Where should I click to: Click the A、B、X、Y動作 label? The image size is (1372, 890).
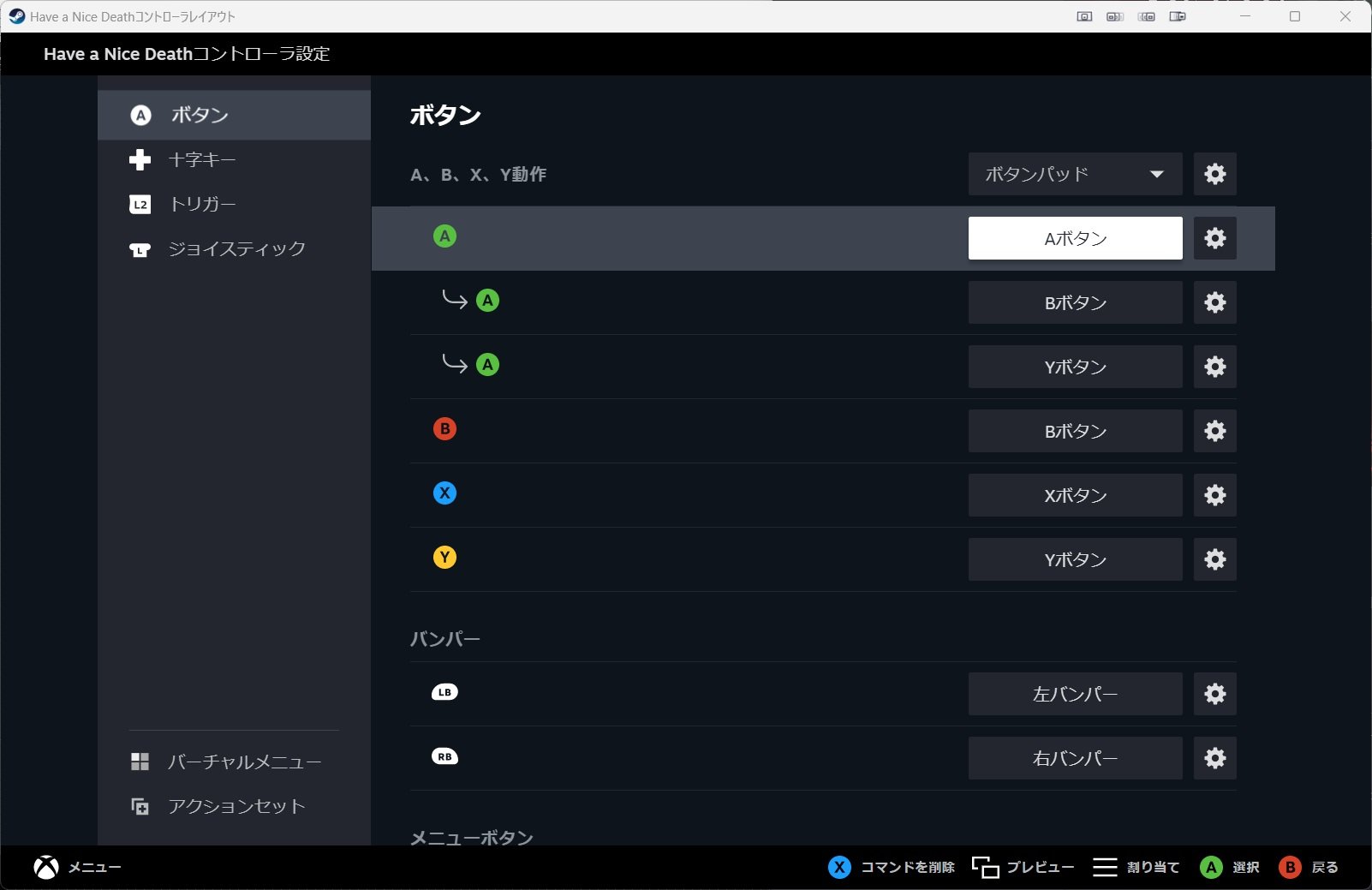tap(478, 174)
